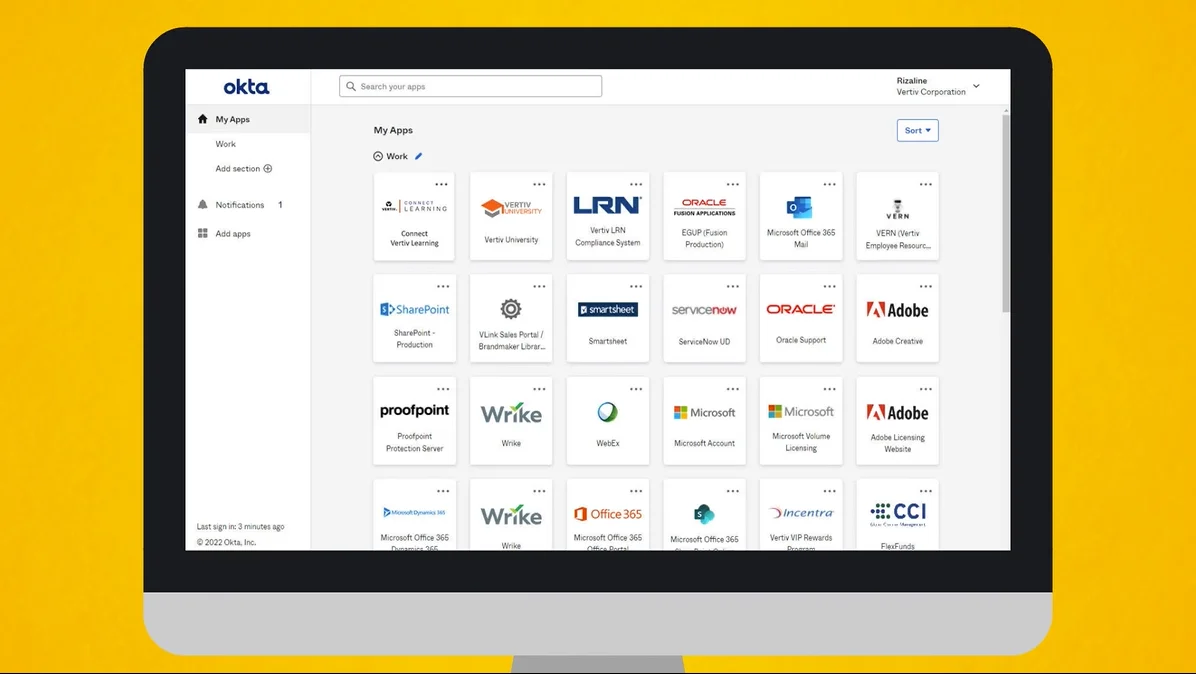Screen dimensions: 1196x674
Task: Open Add apps in the sidebar
Action: click(x=233, y=233)
